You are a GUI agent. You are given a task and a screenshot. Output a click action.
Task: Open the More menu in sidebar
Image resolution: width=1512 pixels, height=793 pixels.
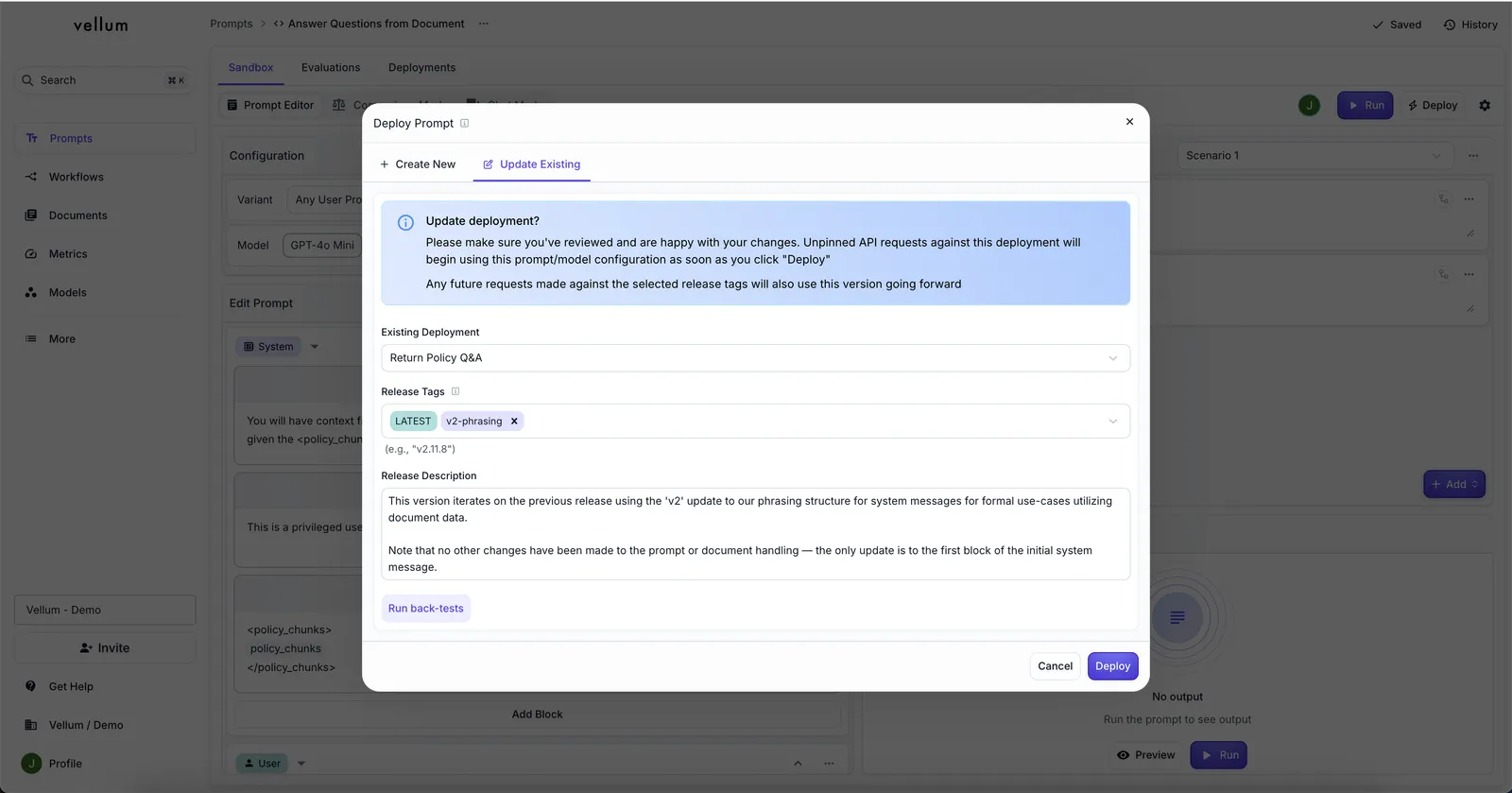[x=105, y=338]
